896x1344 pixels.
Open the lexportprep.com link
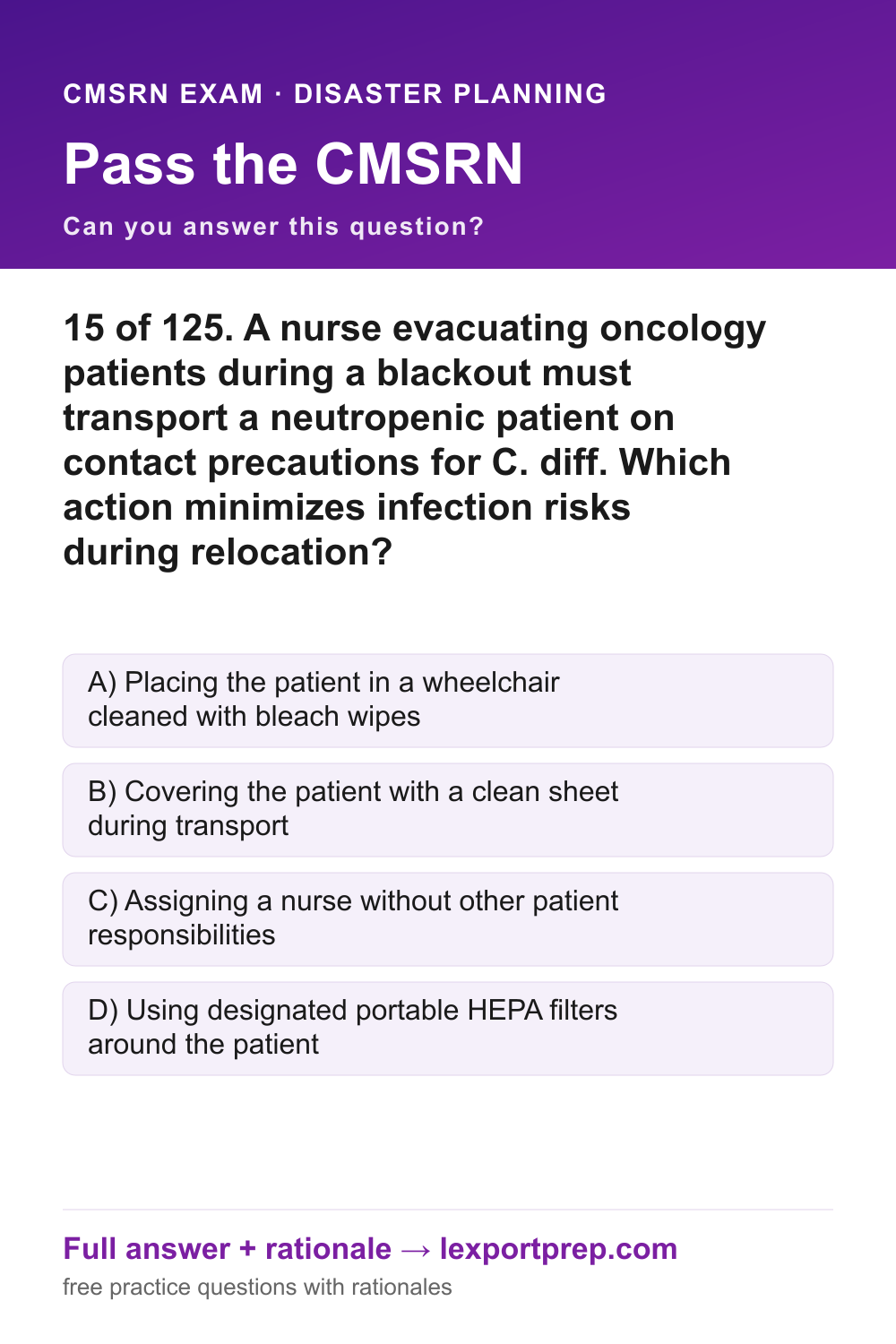point(558,1249)
